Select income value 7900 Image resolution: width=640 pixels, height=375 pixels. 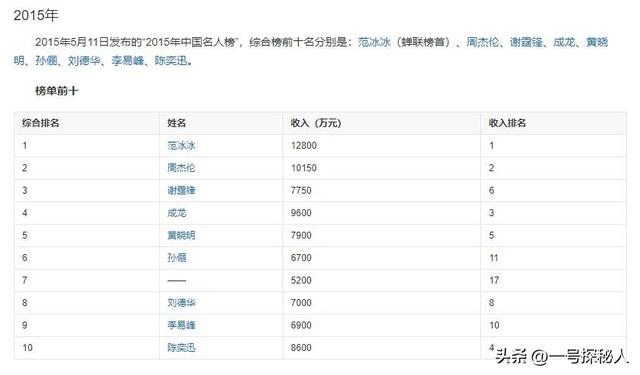pos(301,235)
